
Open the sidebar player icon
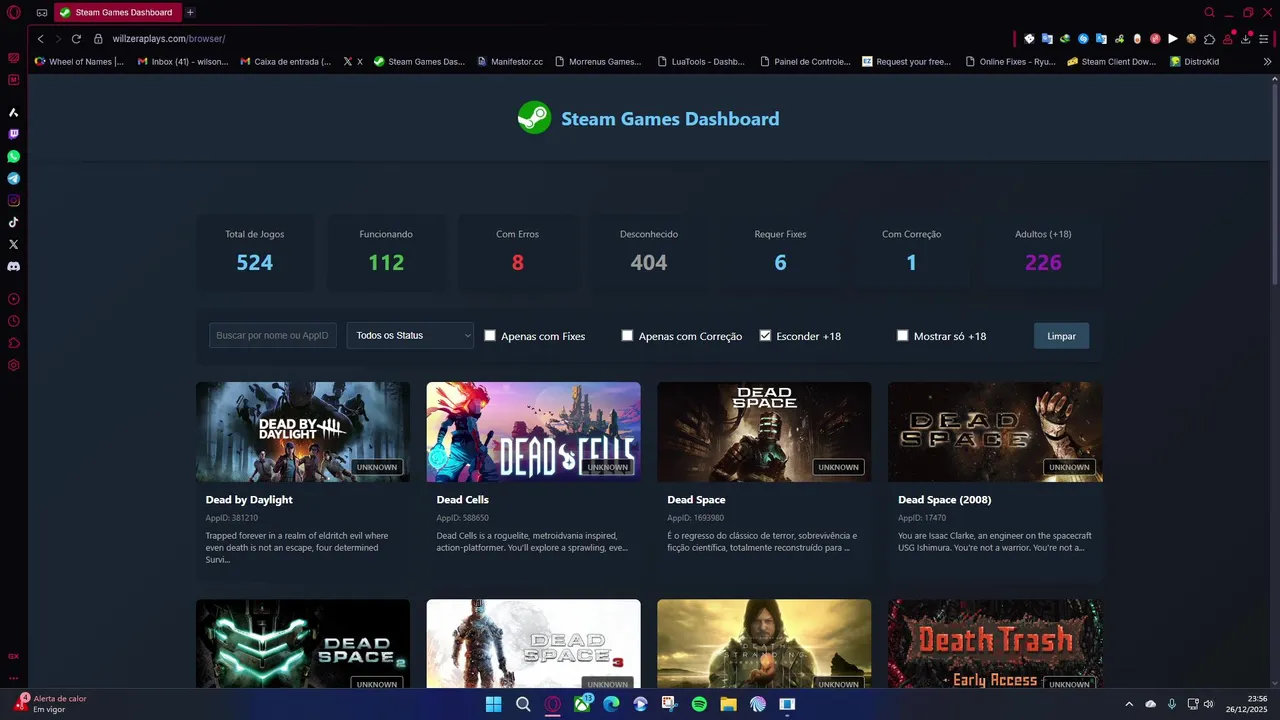(14, 299)
